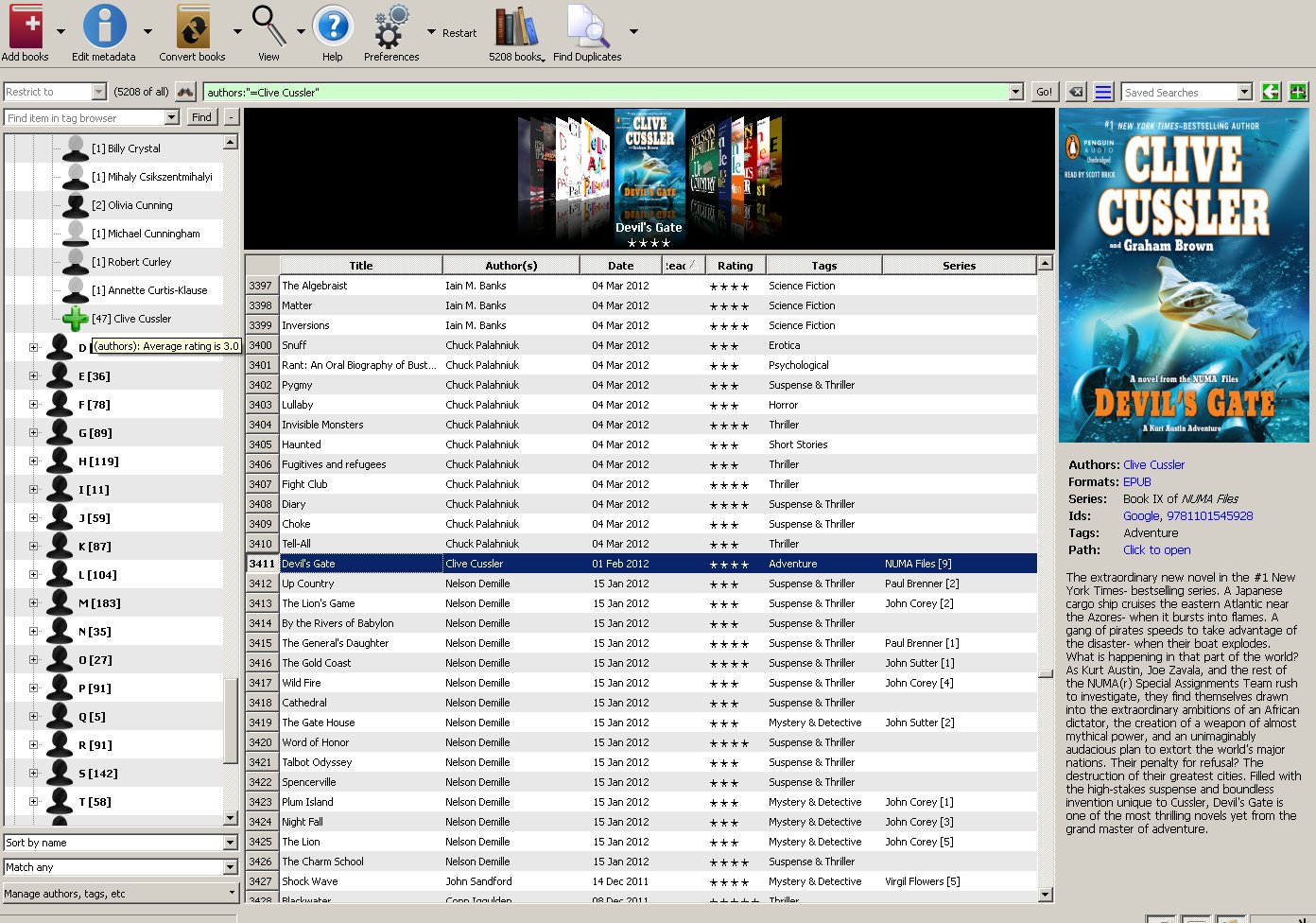1316x923 pixels.
Task: Open advanced search with the binoculars icon
Action: 185,92
